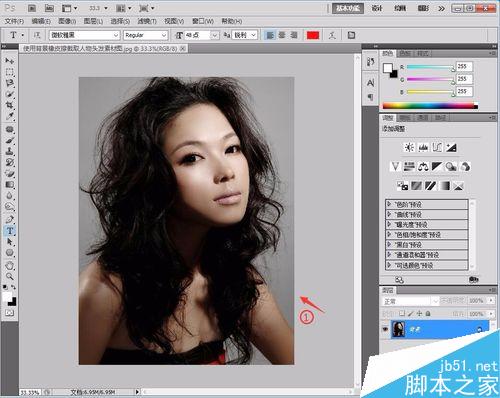Click the 基本功能 workspace button
Viewport: 500px width, 398px height.
(x=348, y=8)
